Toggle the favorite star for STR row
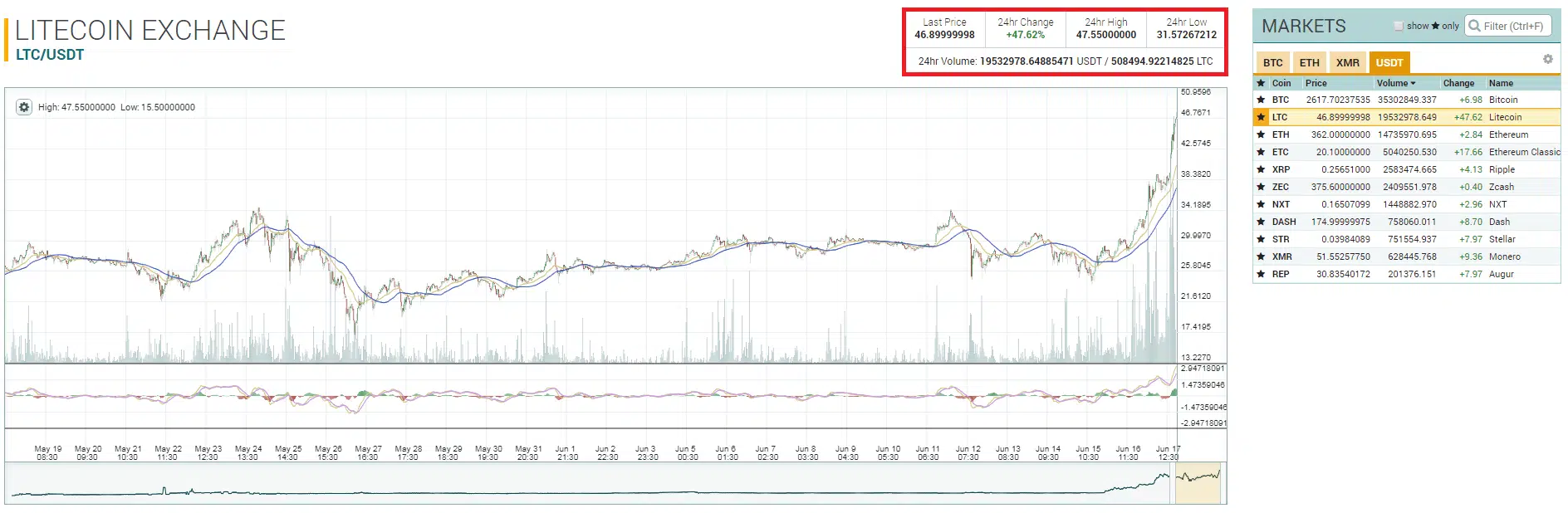The width and height of the screenshot is (1568, 513). (x=1261, y=239)
